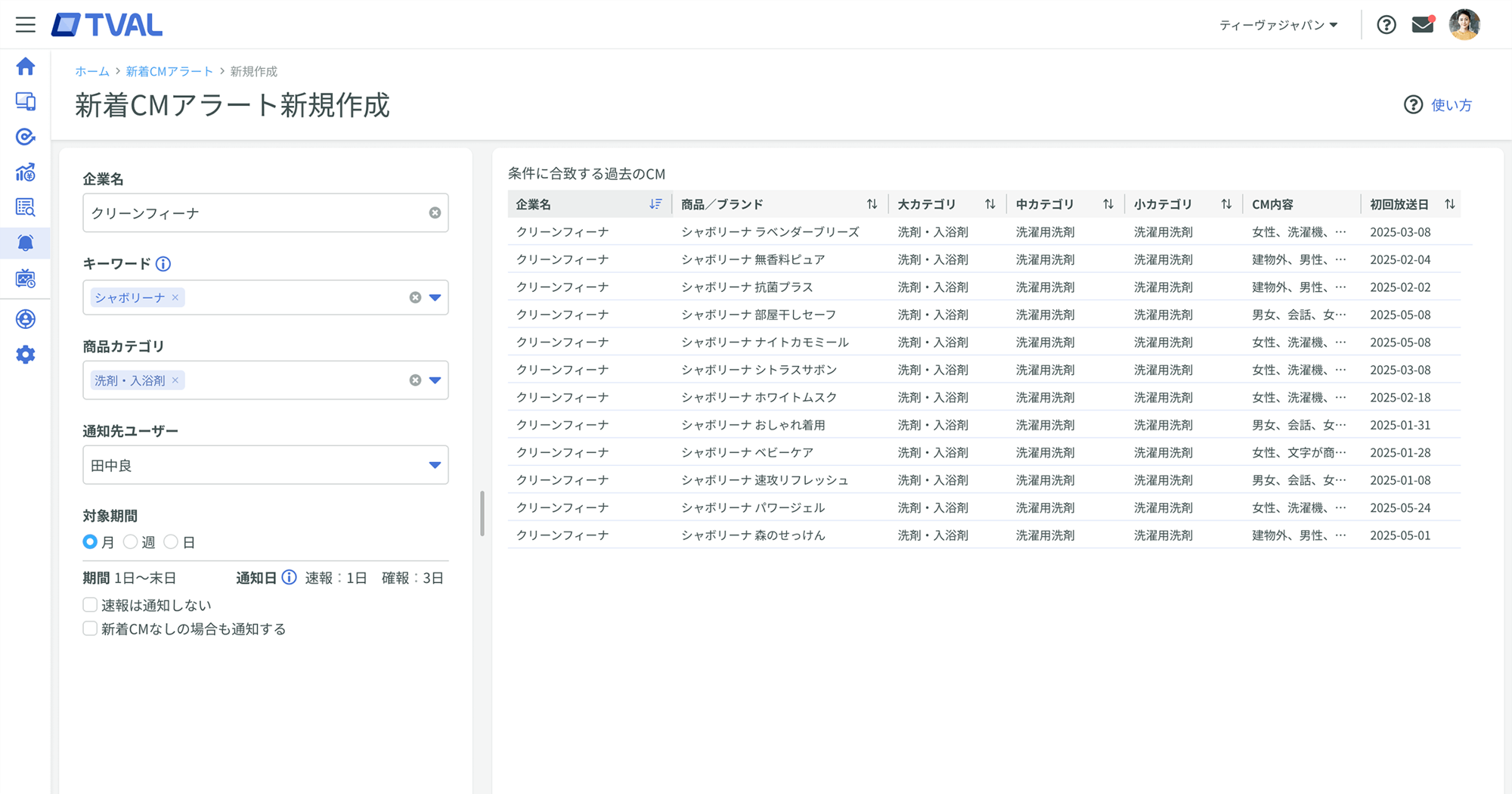1512x794 pixels.
Task: Expand the 商品カテゴリ dropdown arrow
Action: tap(435, 380)
